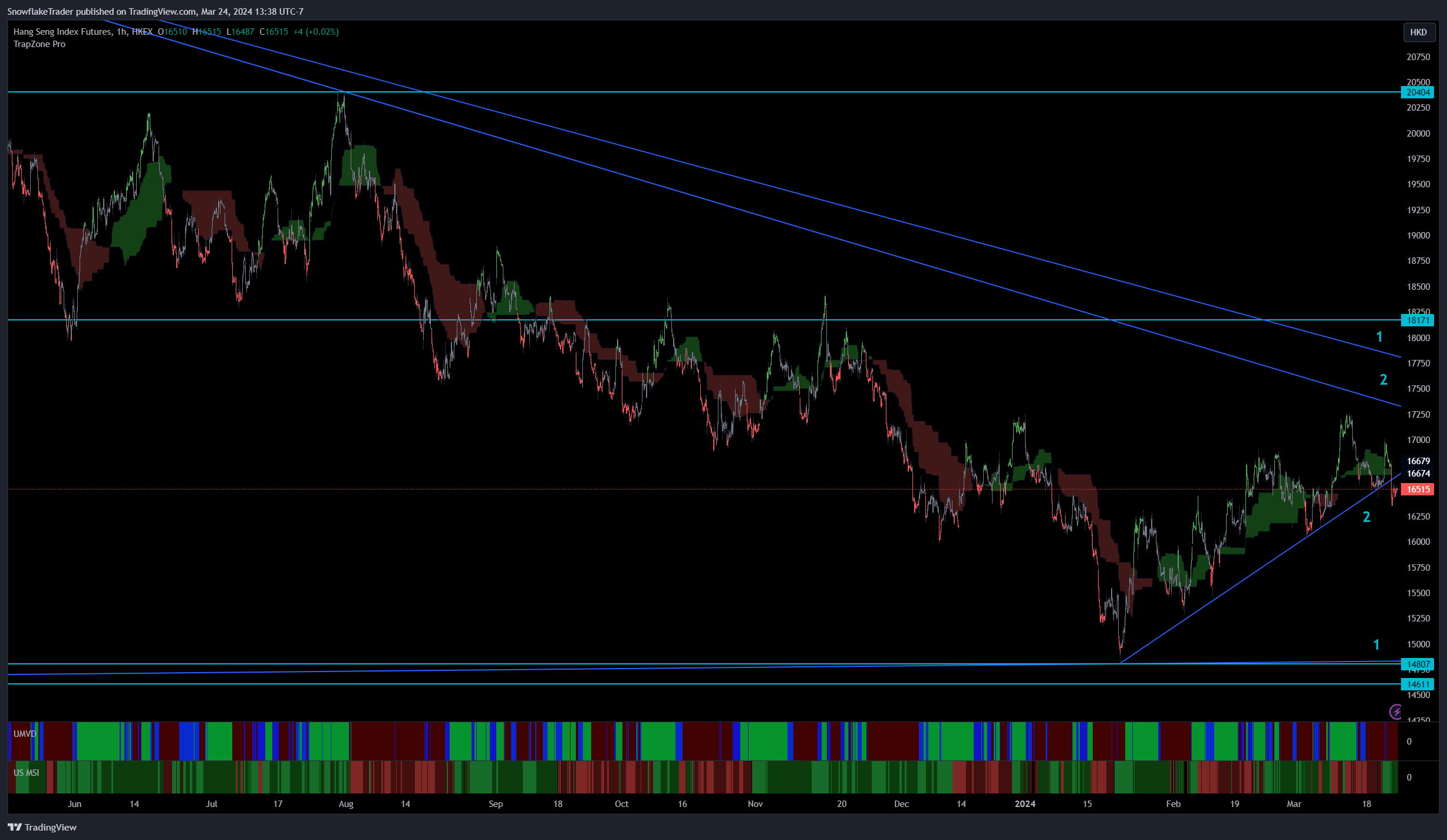Click the US MSI indicator label
This screenshot has height=840, width=1447.
(27, 773)
